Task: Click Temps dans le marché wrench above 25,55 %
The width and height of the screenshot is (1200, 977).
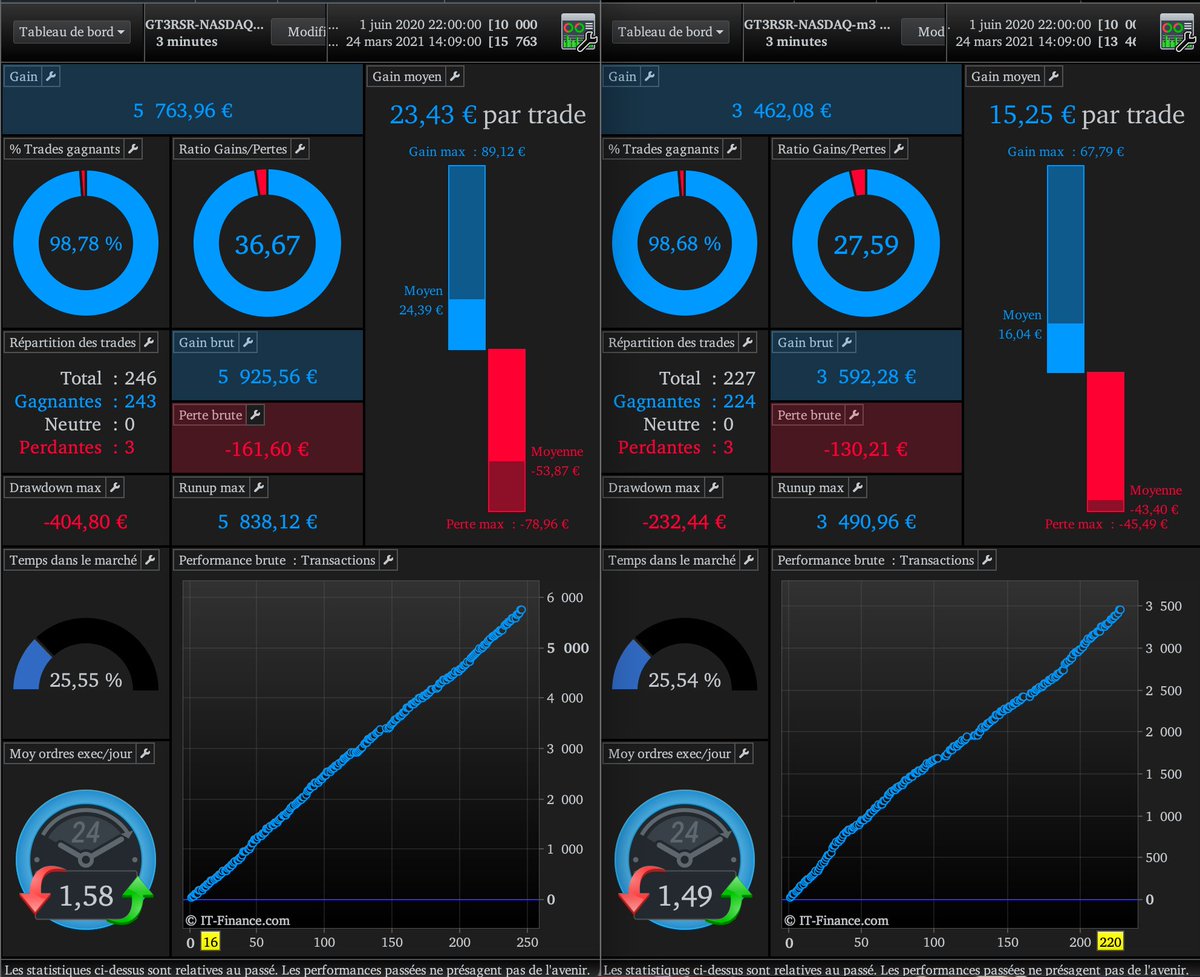Action: point(150,560)
